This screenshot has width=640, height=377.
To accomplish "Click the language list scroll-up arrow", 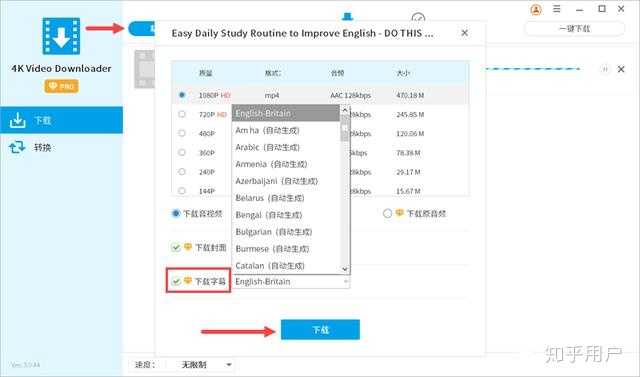I will (345, 110).
